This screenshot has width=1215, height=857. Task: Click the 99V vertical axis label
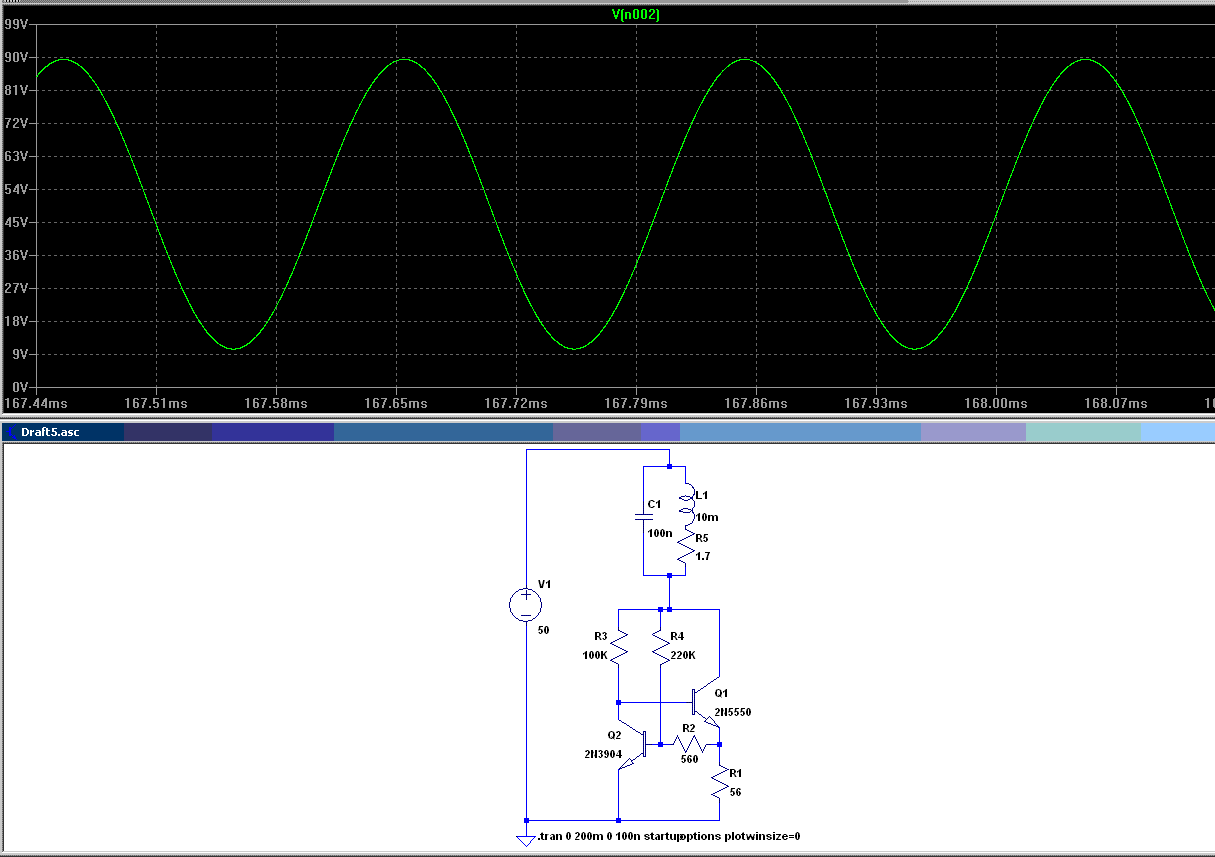(x=16, y=25)
